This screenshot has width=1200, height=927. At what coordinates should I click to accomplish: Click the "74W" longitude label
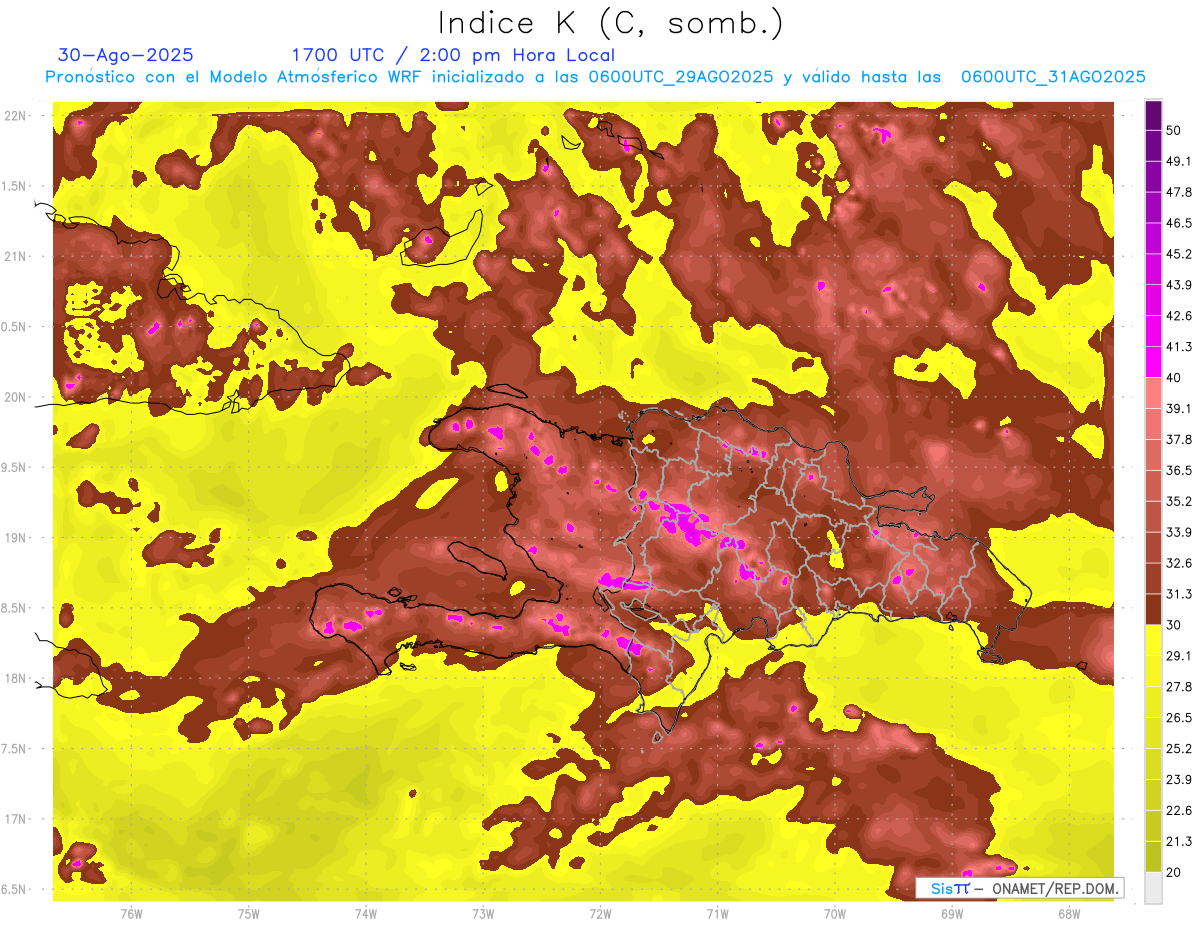coord(365,913)
